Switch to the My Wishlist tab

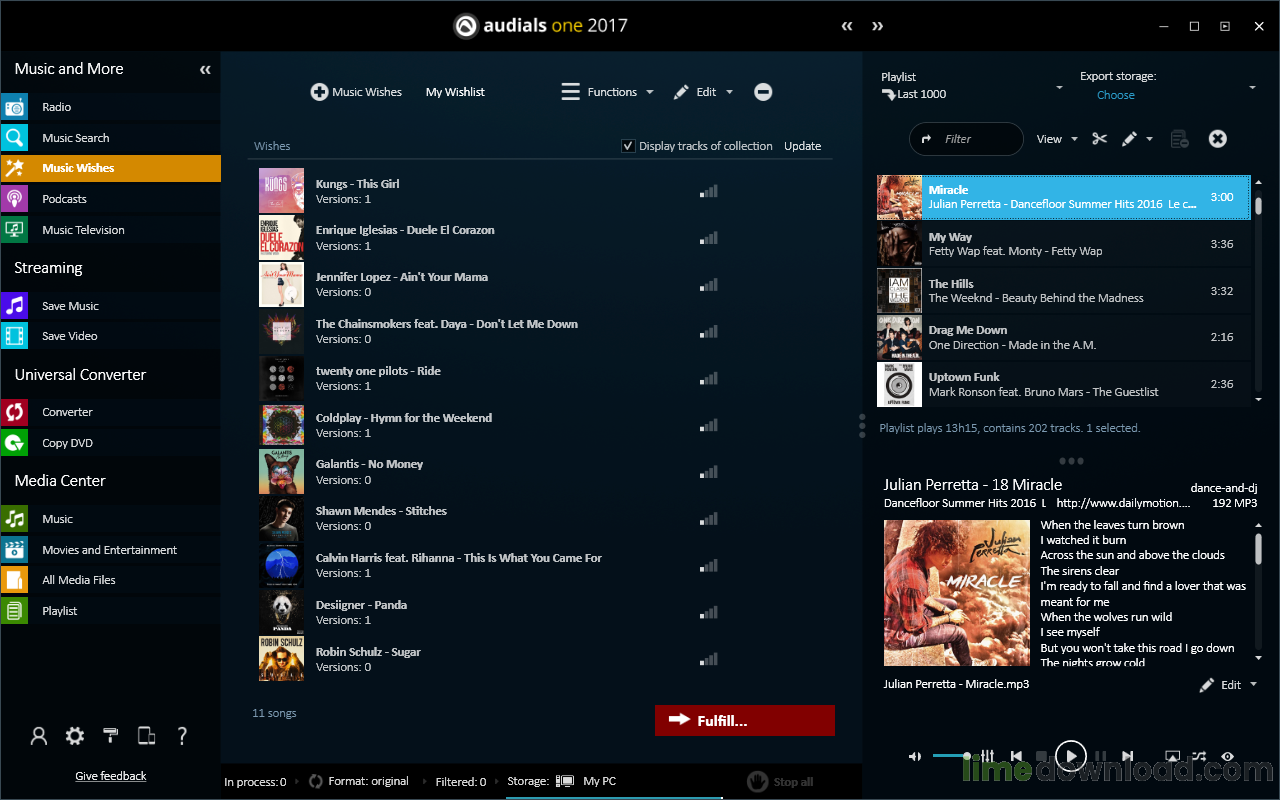(455, 91)
